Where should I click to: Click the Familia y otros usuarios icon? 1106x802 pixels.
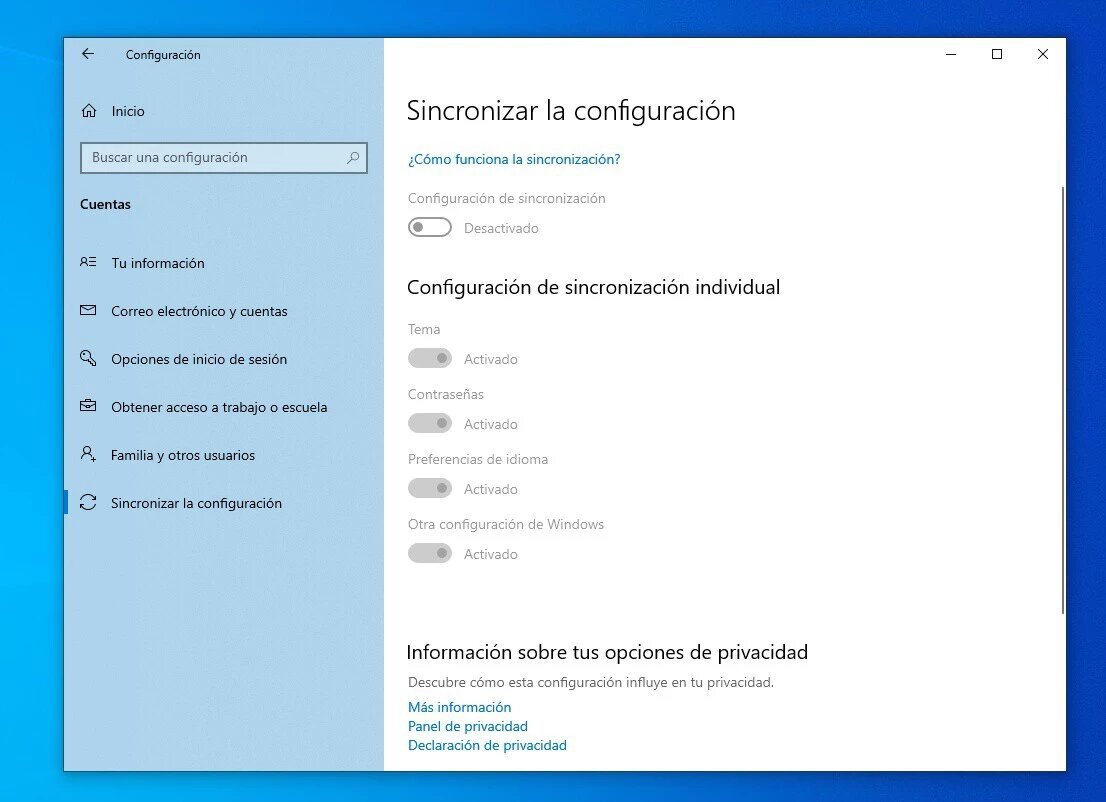pos(88,454)
